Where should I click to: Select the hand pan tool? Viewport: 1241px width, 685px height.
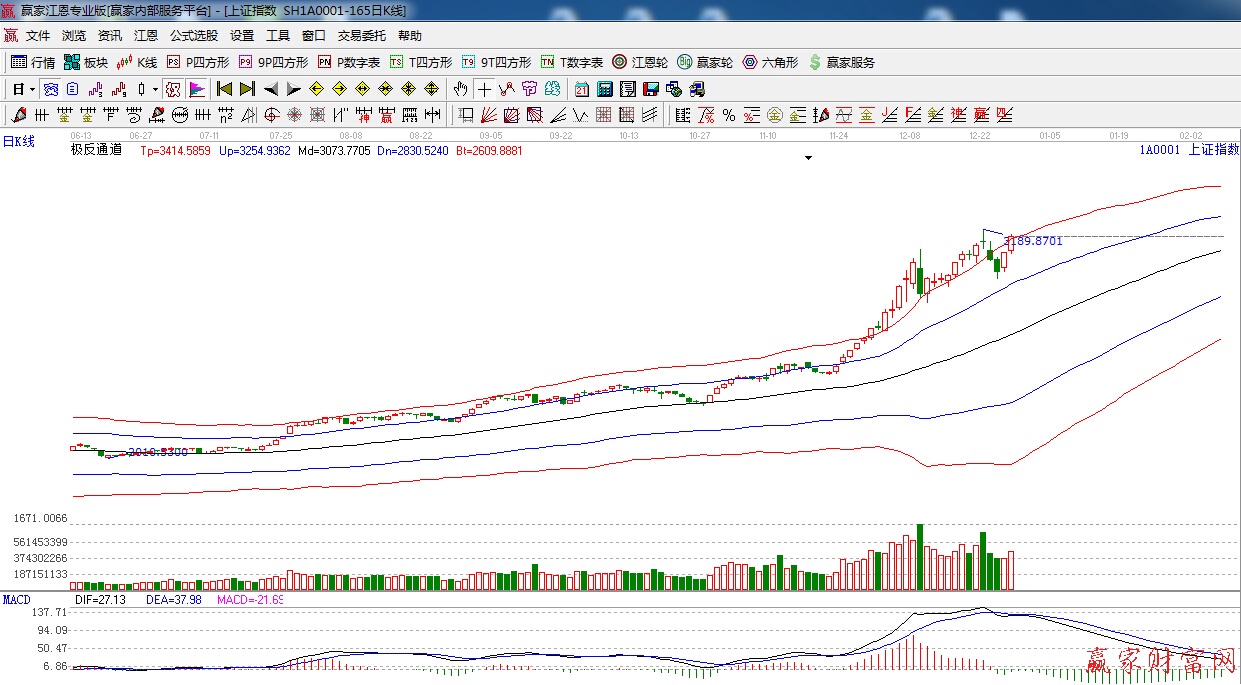[460, 89]
